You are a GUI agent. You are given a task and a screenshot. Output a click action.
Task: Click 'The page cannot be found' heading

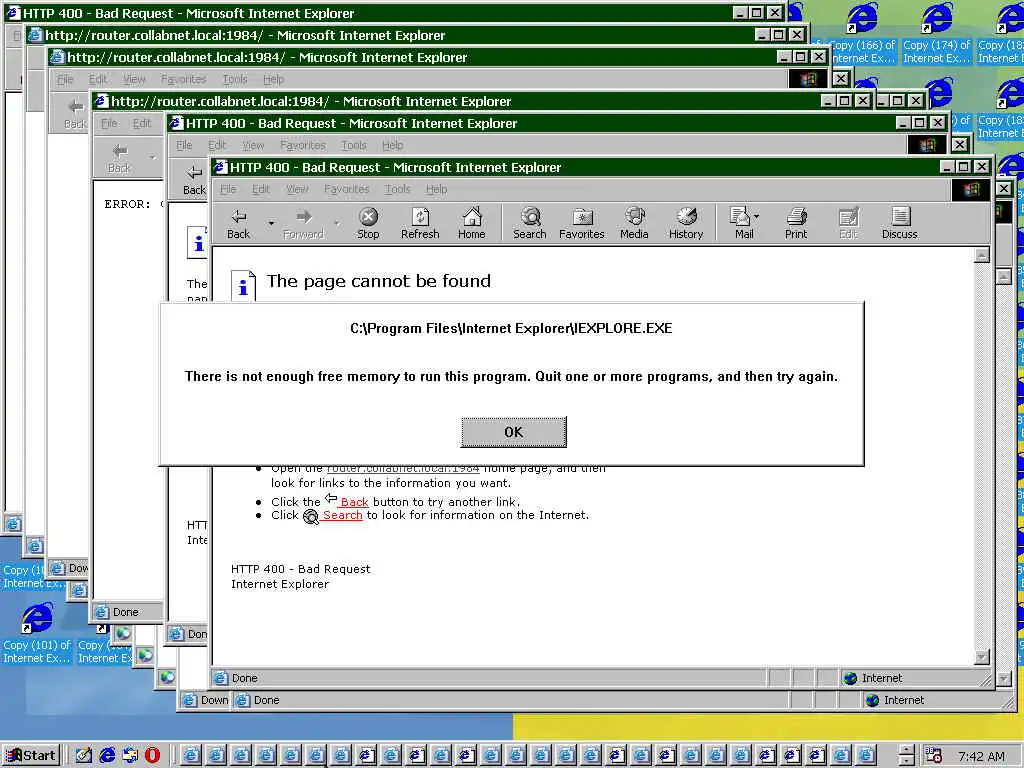[x=378, y=281]
